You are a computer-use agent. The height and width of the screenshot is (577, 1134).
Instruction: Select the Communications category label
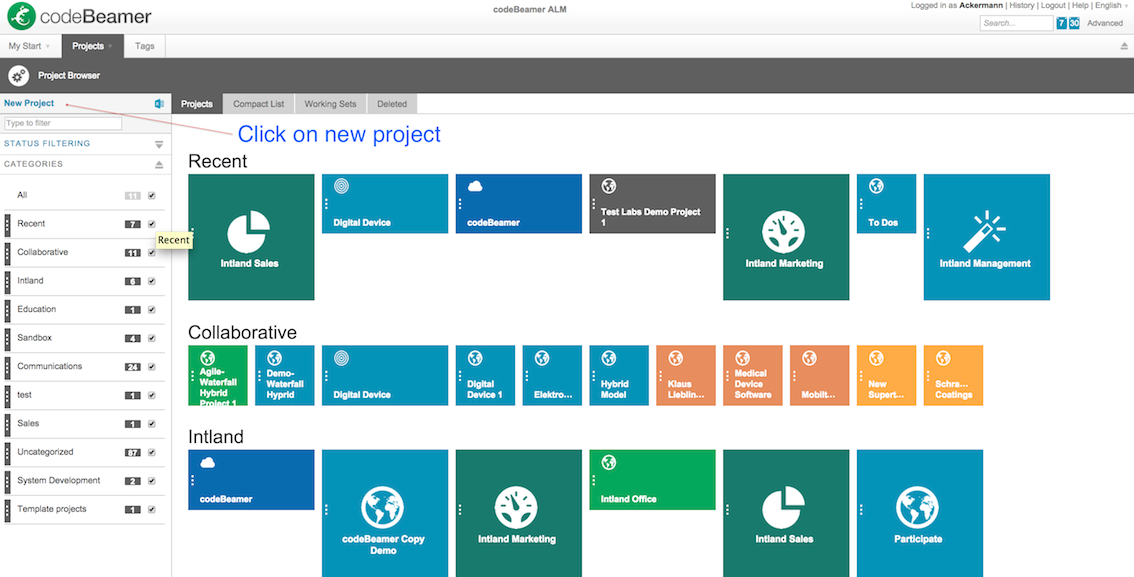point(50,367)
